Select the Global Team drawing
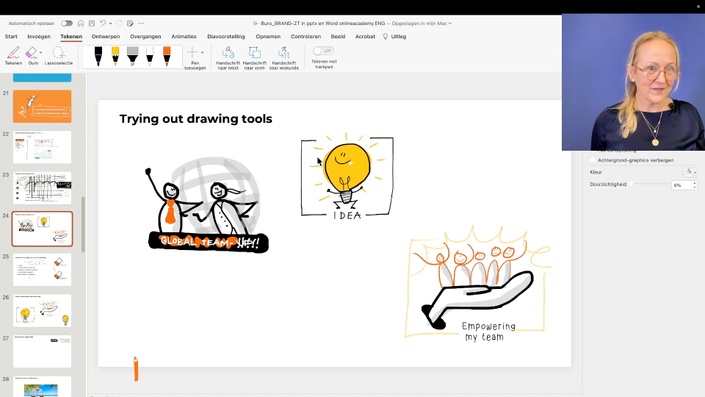Viewport: 705px width, 397px height. pyautogui.click(x=208, y=205)
